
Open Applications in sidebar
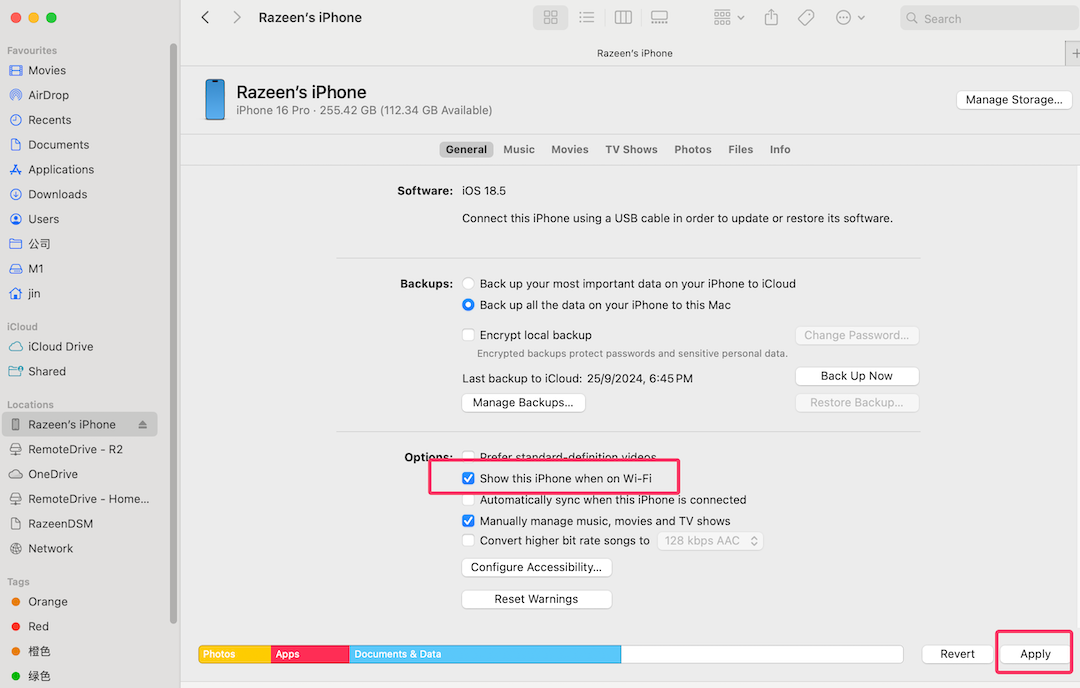click(x=61, y=169)
